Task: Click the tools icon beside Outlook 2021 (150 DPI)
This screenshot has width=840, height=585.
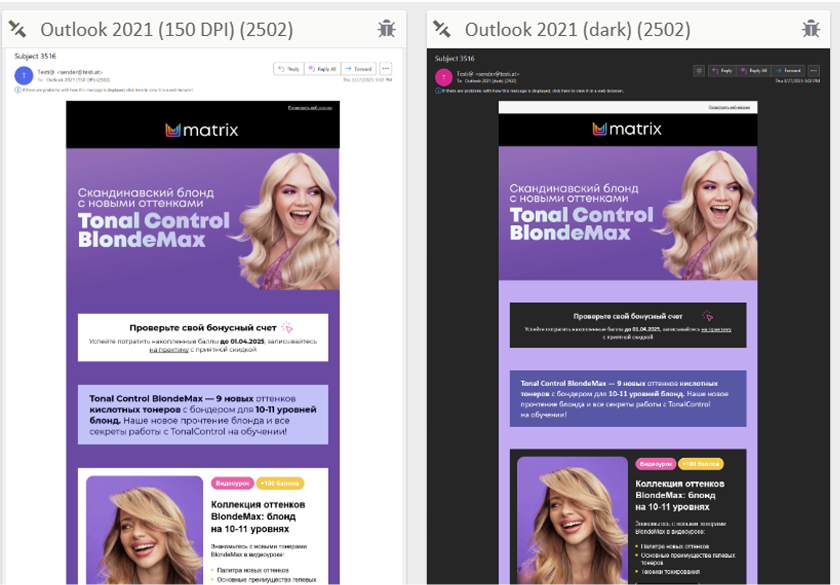Action: (x=17, y=29)
